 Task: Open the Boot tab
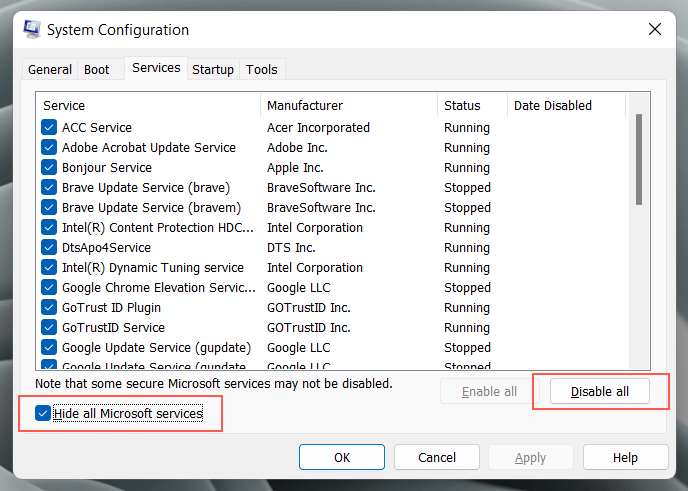click(x=97, y=70)
